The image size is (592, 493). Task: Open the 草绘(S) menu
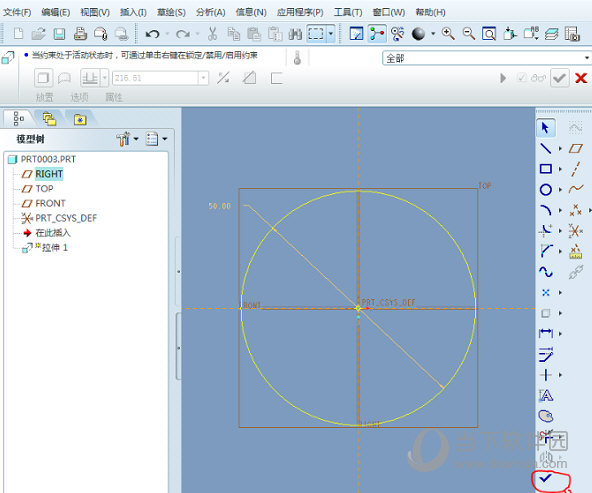[x=171, y=12]
